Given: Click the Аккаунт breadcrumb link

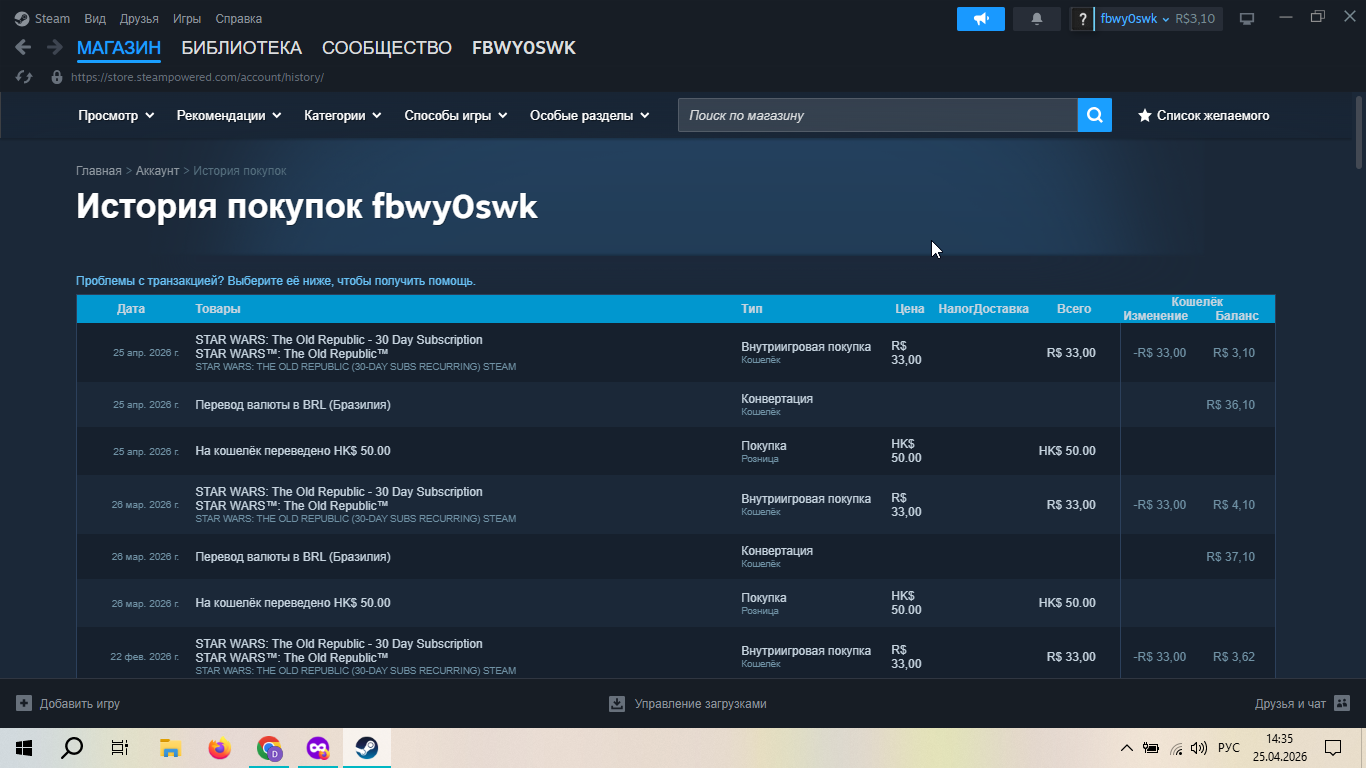Looking at the screenshot, I should click(157, 171).
